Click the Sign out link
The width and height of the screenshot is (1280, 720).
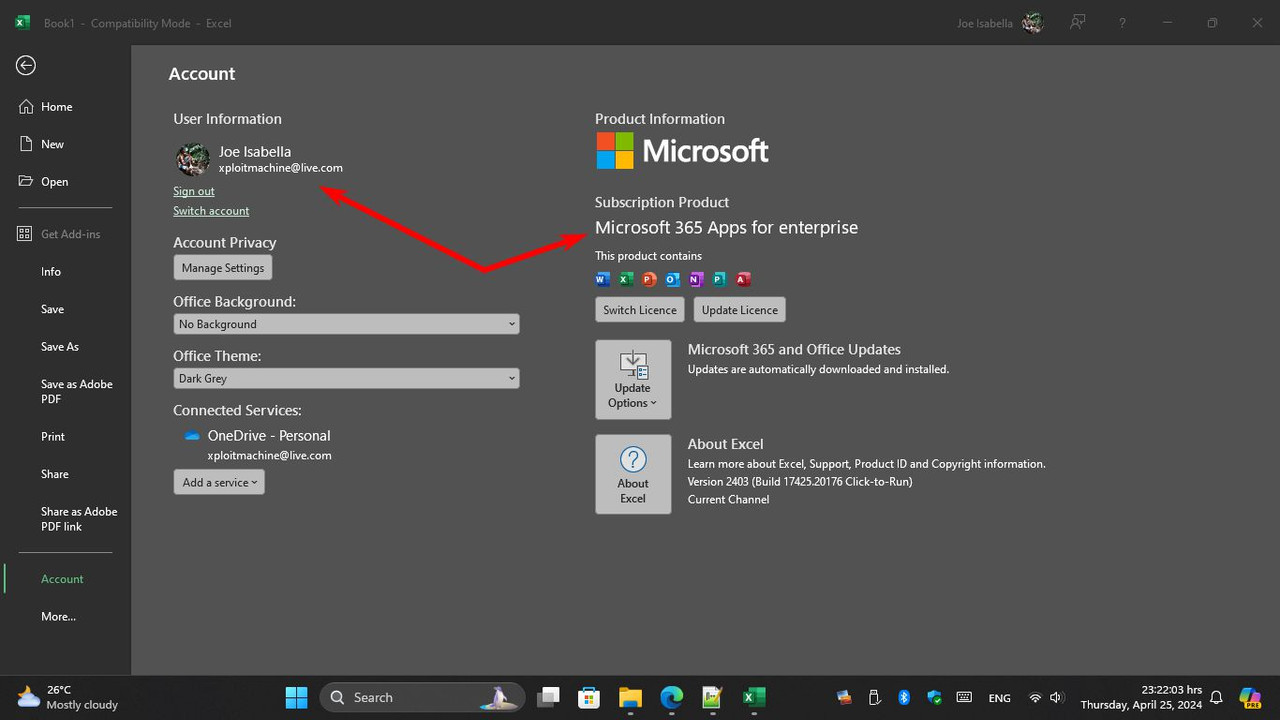click(194, 191)
